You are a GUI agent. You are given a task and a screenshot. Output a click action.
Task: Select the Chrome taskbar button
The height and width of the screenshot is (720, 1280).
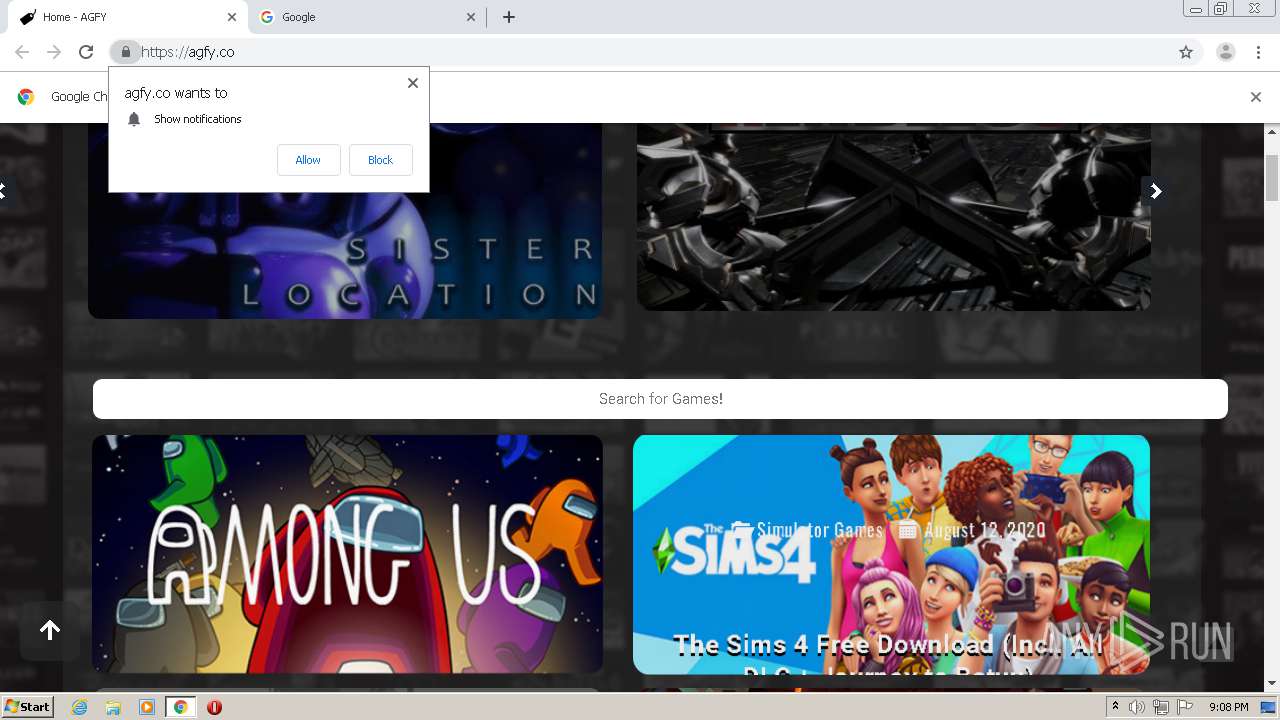point(180,707)
